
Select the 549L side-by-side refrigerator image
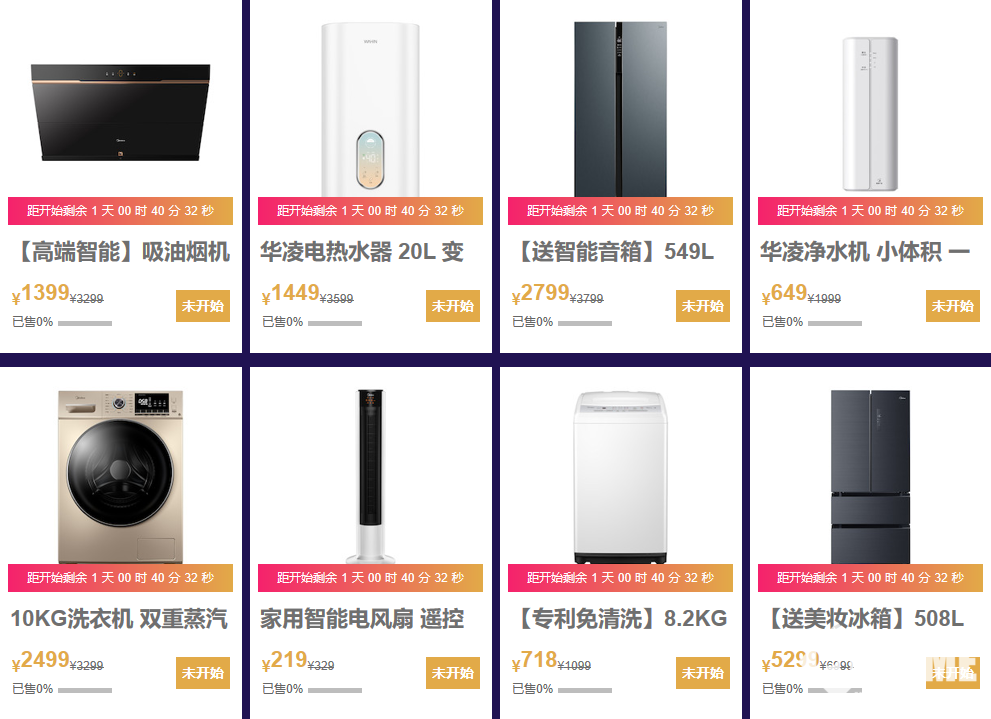tap(620, 108)
